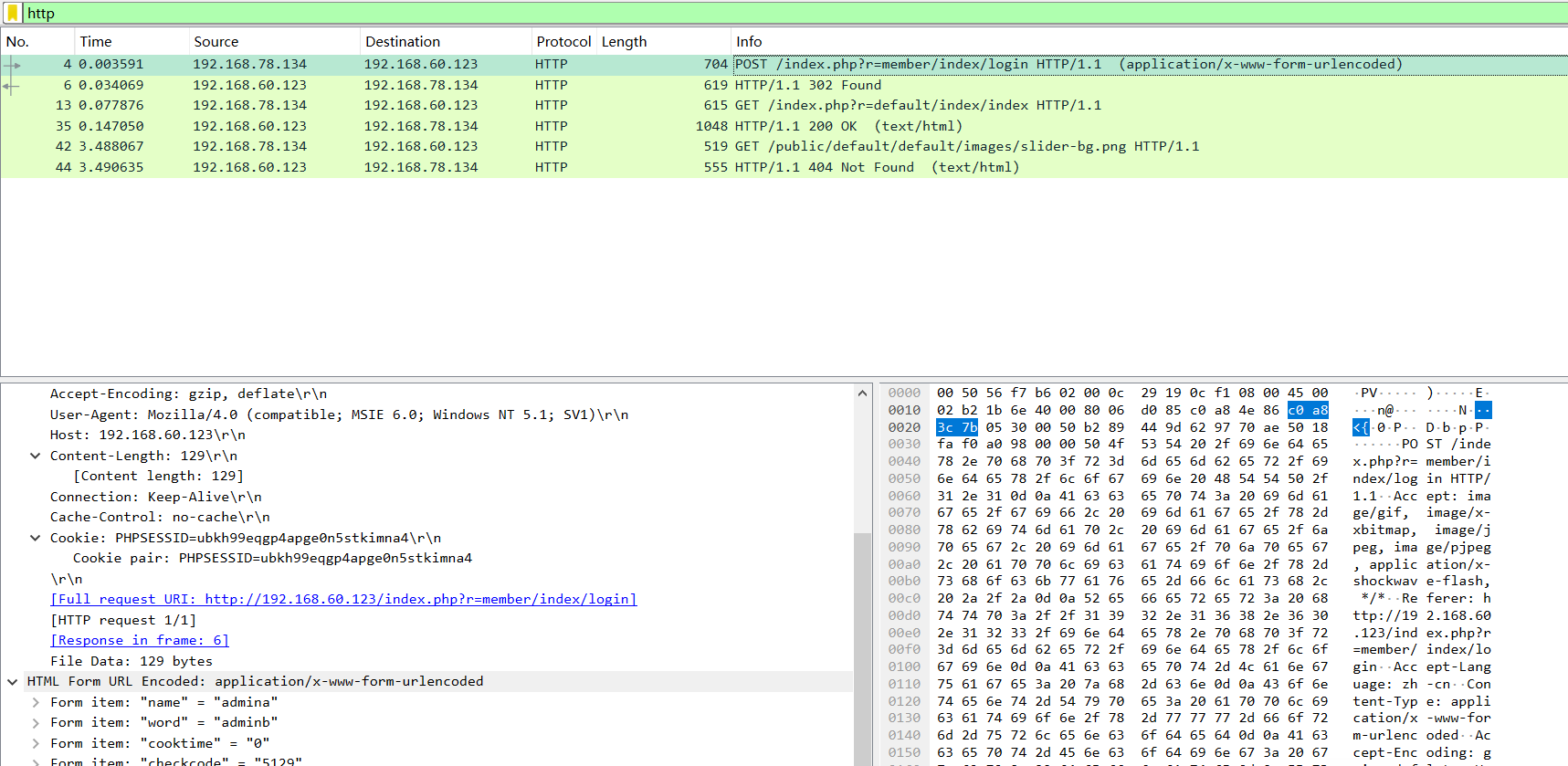
Task: Sort by Length column header
Action: (663, 41)
